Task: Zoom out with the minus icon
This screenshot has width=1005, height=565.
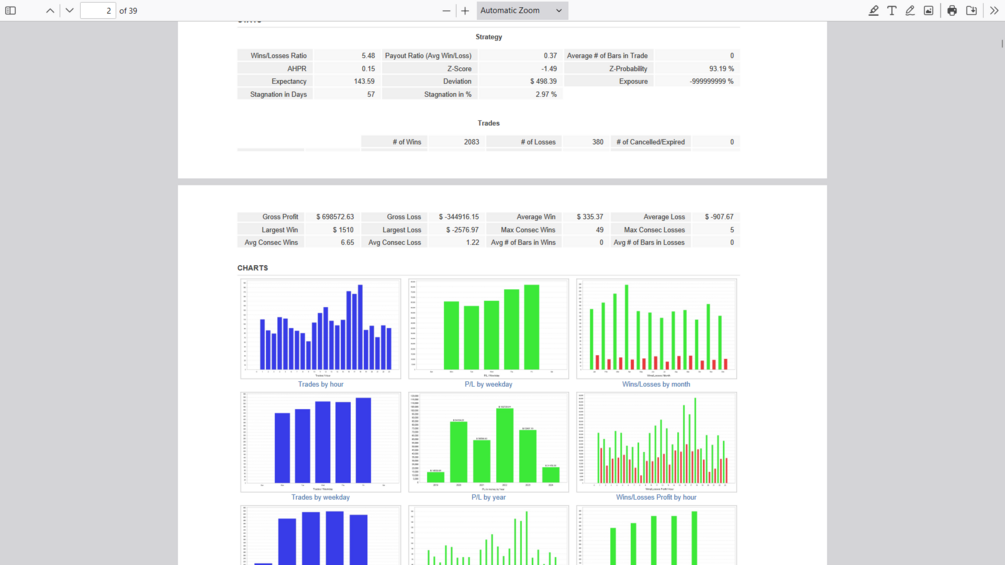Action: (446, 10)
